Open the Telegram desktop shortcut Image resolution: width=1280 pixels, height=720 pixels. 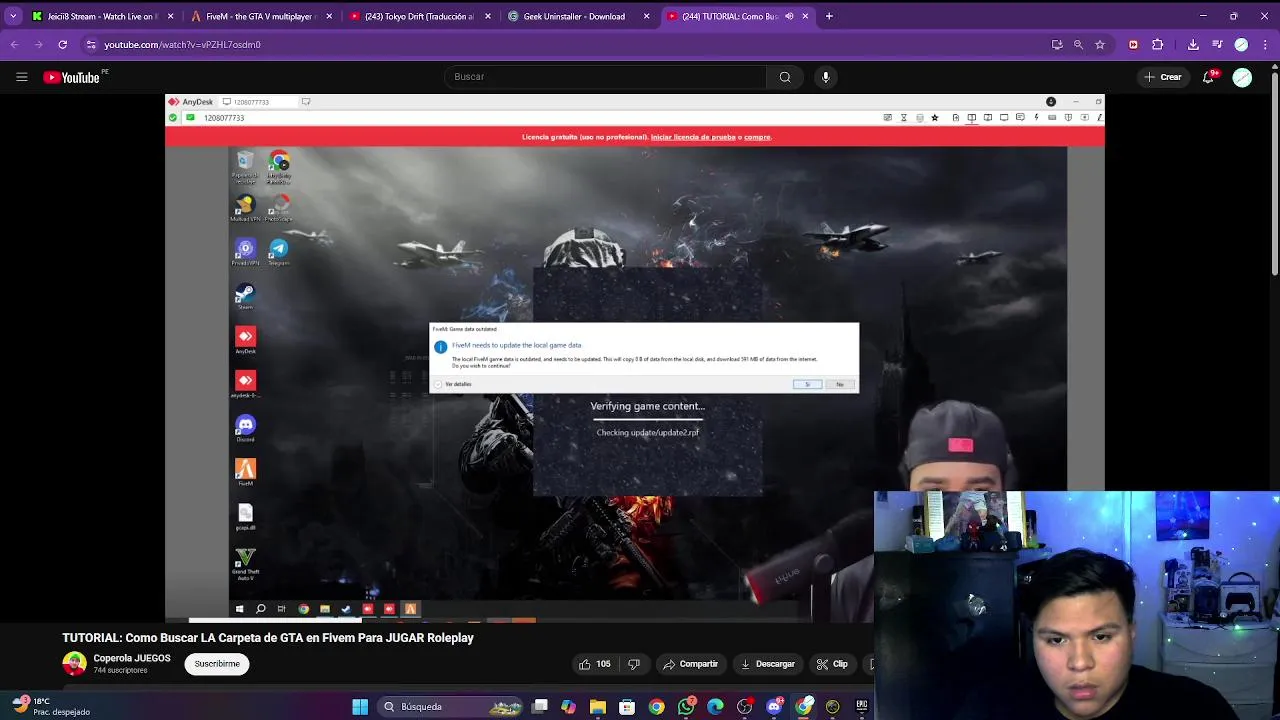point(279,251)
